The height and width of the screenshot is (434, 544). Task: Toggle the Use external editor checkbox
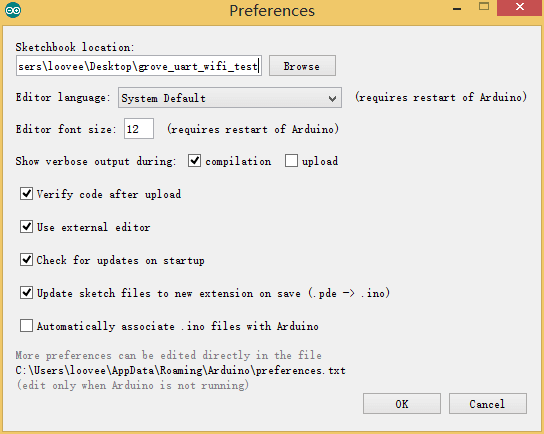(26, 227)
